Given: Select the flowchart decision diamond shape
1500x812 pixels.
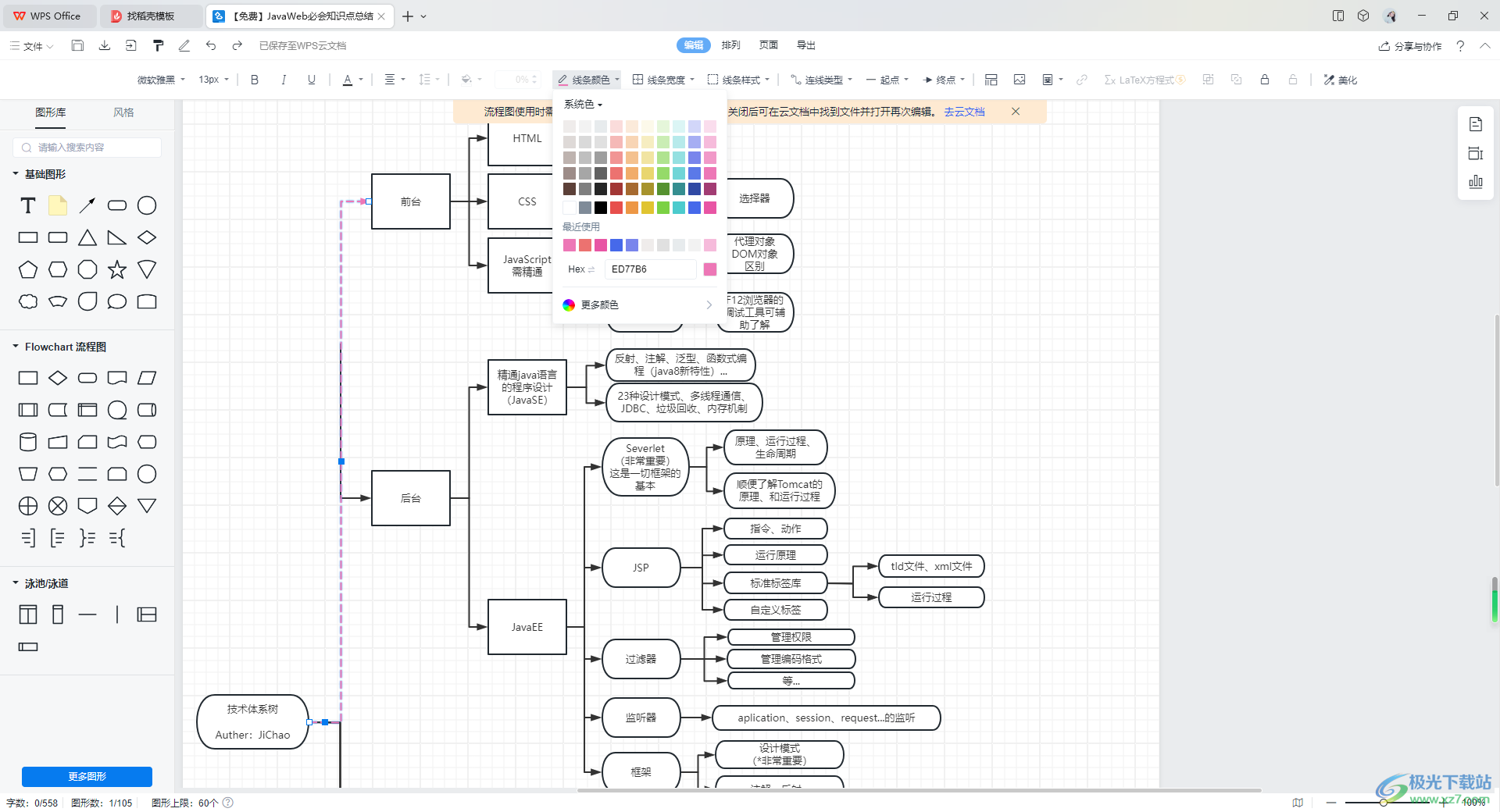Looking at the screenshot, I should coord(58,378).
